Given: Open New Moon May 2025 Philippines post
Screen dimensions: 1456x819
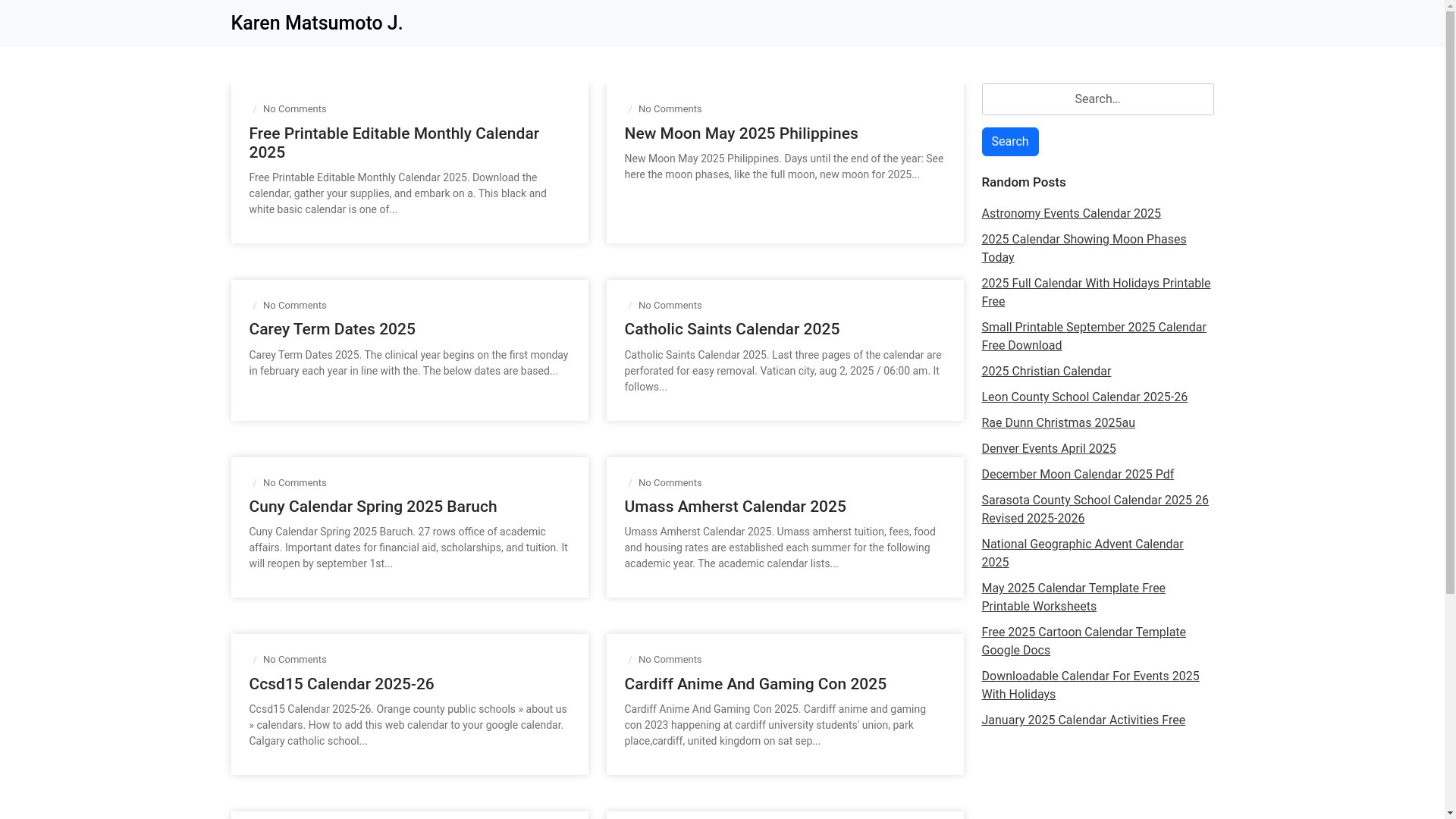Looking at the screenshot, I should [x=741, y=133].
